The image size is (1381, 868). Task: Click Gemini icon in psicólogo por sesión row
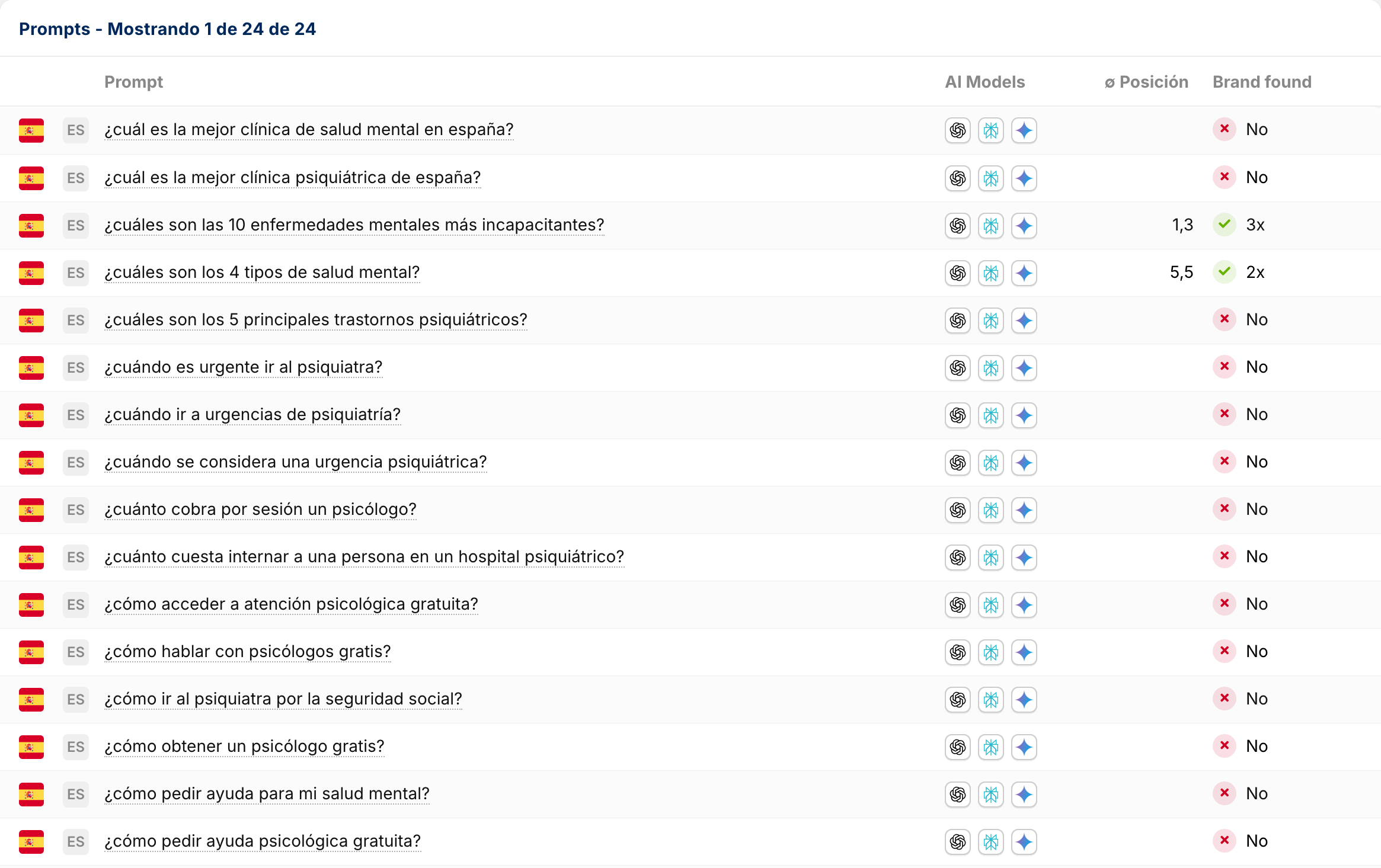coord(1024,510)
